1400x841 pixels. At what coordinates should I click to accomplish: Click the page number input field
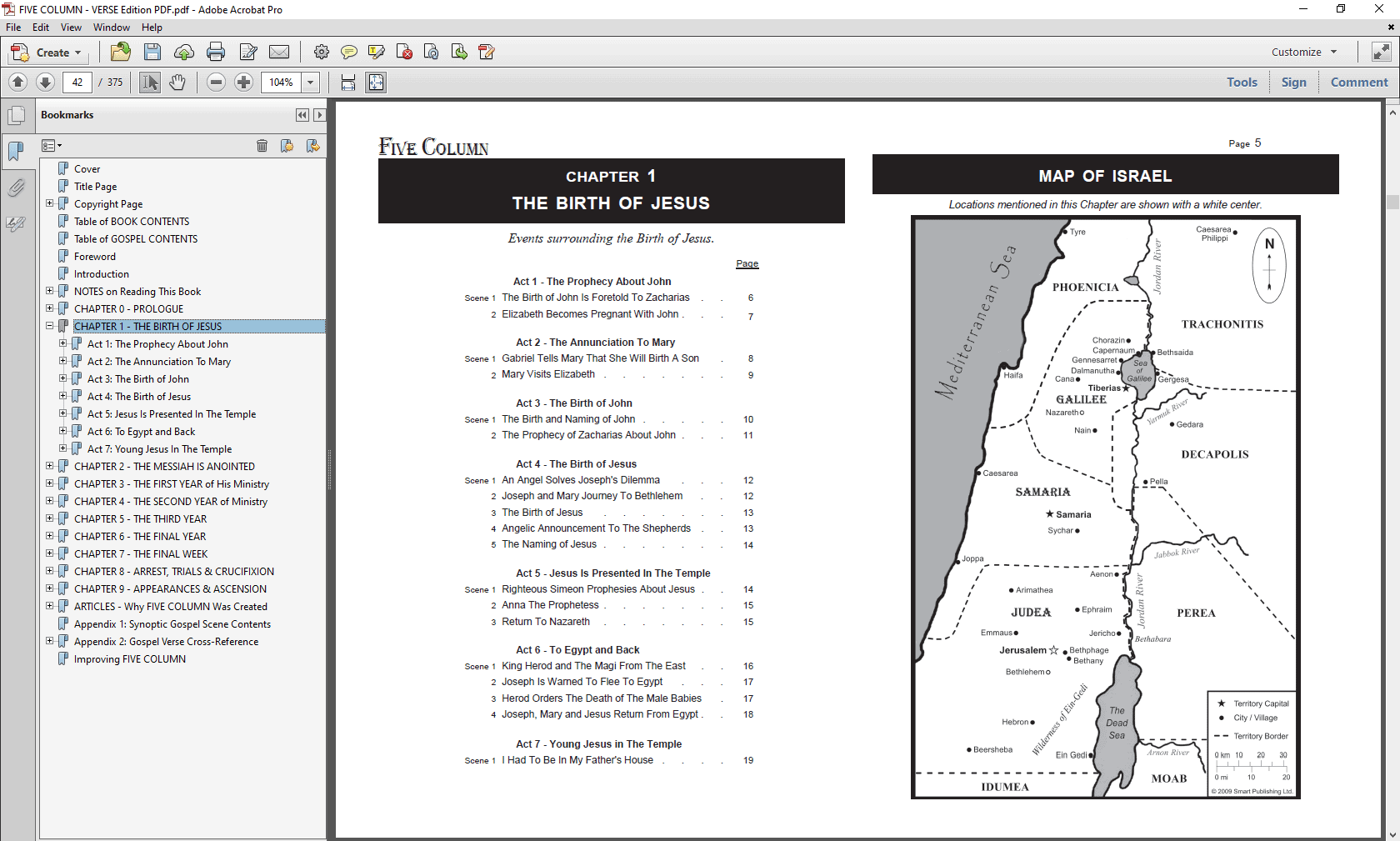(x=77, y=82)
